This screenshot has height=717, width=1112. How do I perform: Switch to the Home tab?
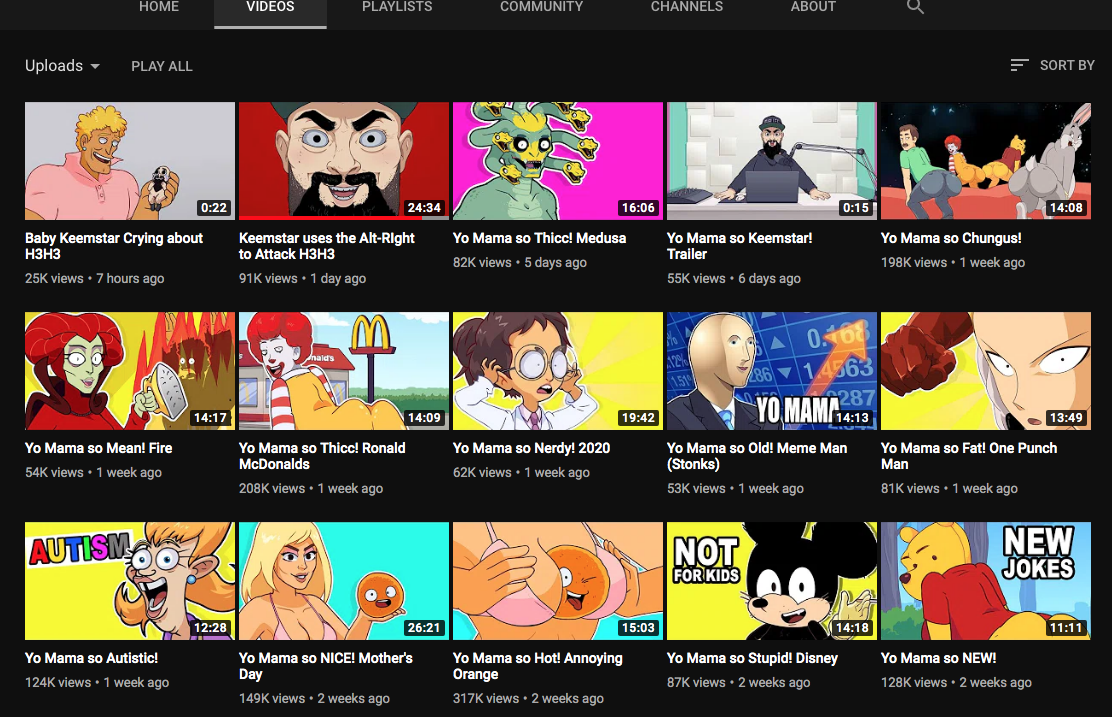tap(159, 7)
